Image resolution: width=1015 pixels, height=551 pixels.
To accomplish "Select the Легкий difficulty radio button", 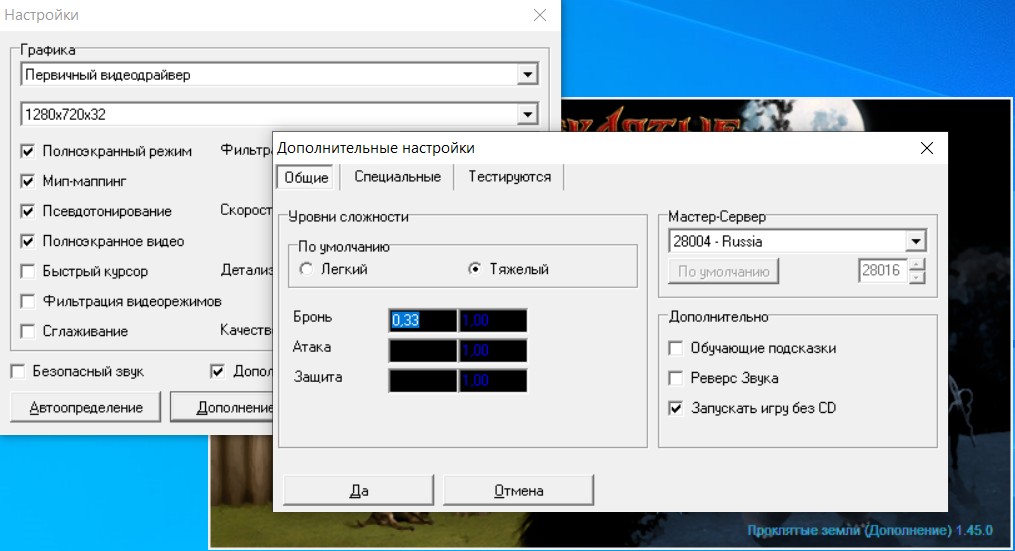I will [x=307, y=269].
